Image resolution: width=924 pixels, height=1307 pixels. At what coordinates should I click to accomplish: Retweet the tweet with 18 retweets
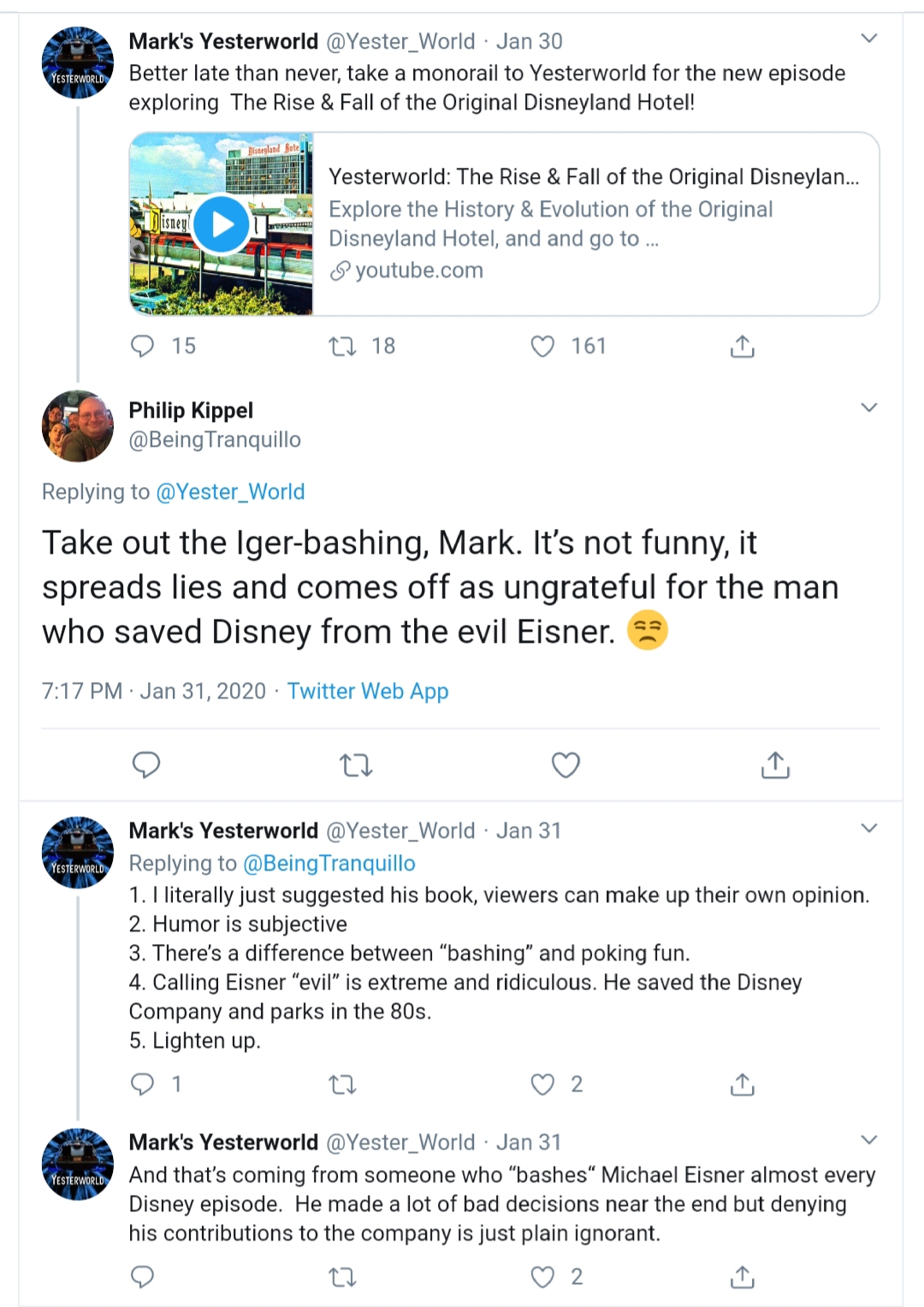343,346
